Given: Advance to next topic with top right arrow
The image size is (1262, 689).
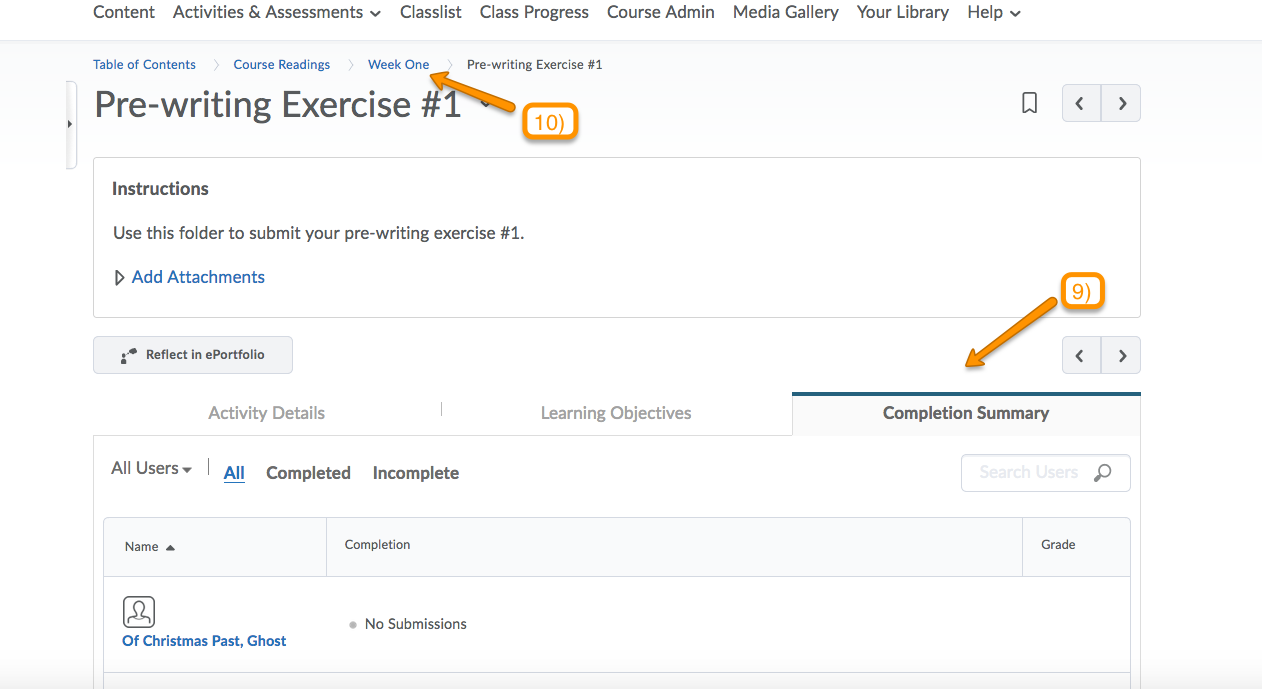Looking at the screenshot, I should 1120,102.
